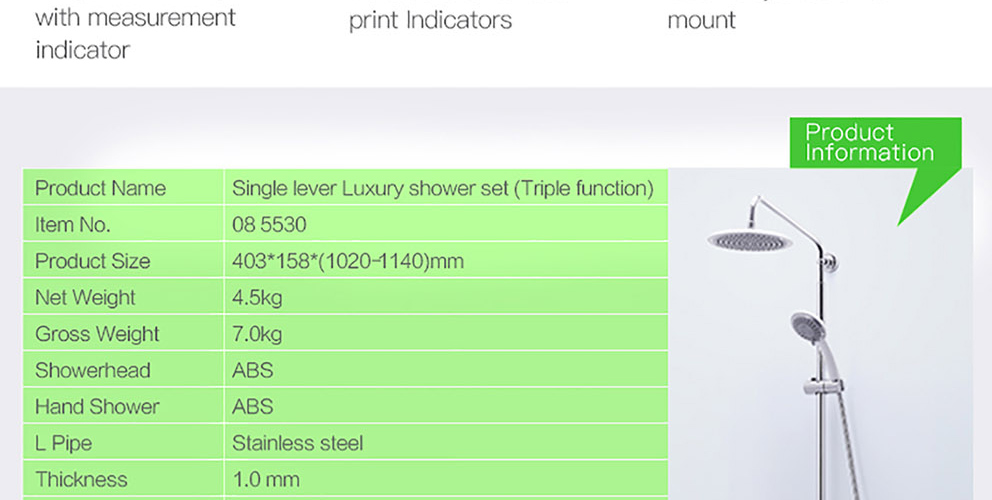Click the 'print Indicators' caption text
Image resolution: width=992 pixels, height=500 pixels.
pos(430,20)
